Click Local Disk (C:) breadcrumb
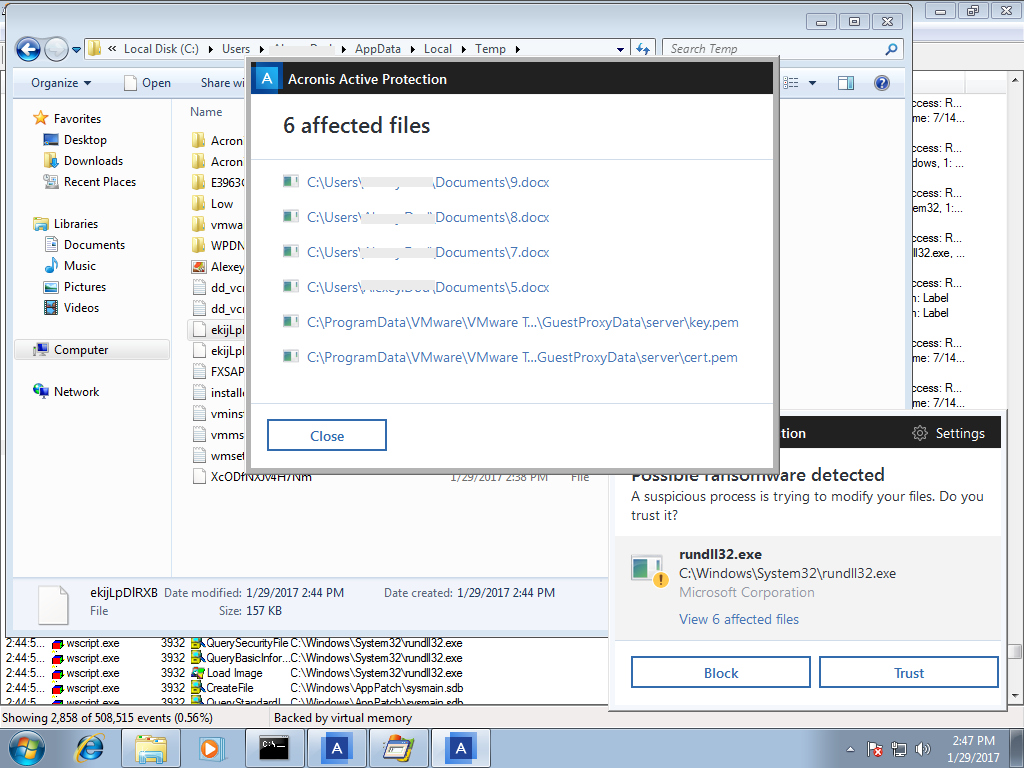1024x768 pixels. (x=161, y=49)
